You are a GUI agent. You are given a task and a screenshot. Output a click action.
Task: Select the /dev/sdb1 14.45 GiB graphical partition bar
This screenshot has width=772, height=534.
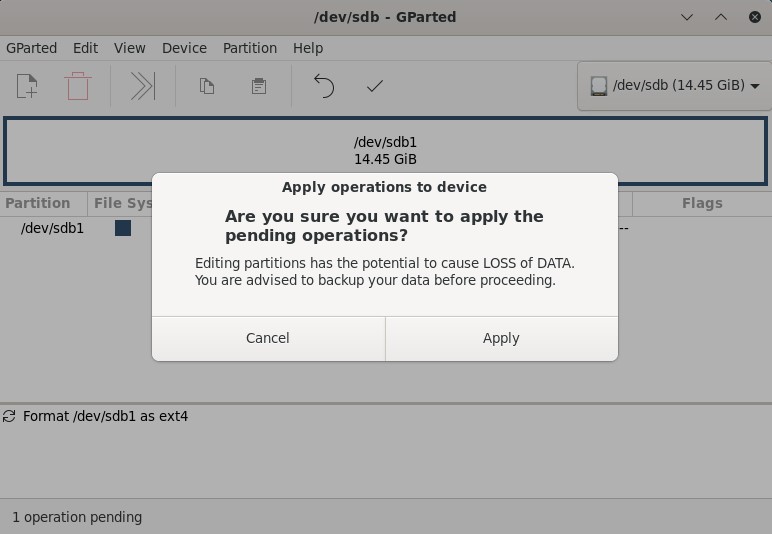click(x=386, y=151)
